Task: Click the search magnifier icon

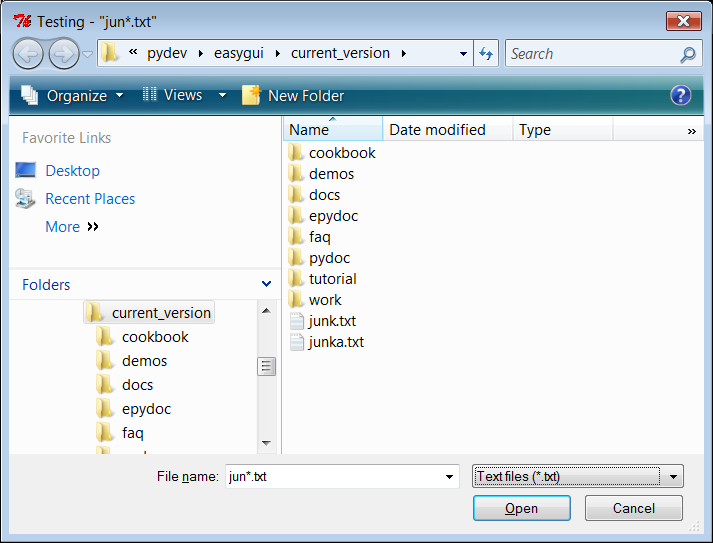Action: [x=687, y=54]
